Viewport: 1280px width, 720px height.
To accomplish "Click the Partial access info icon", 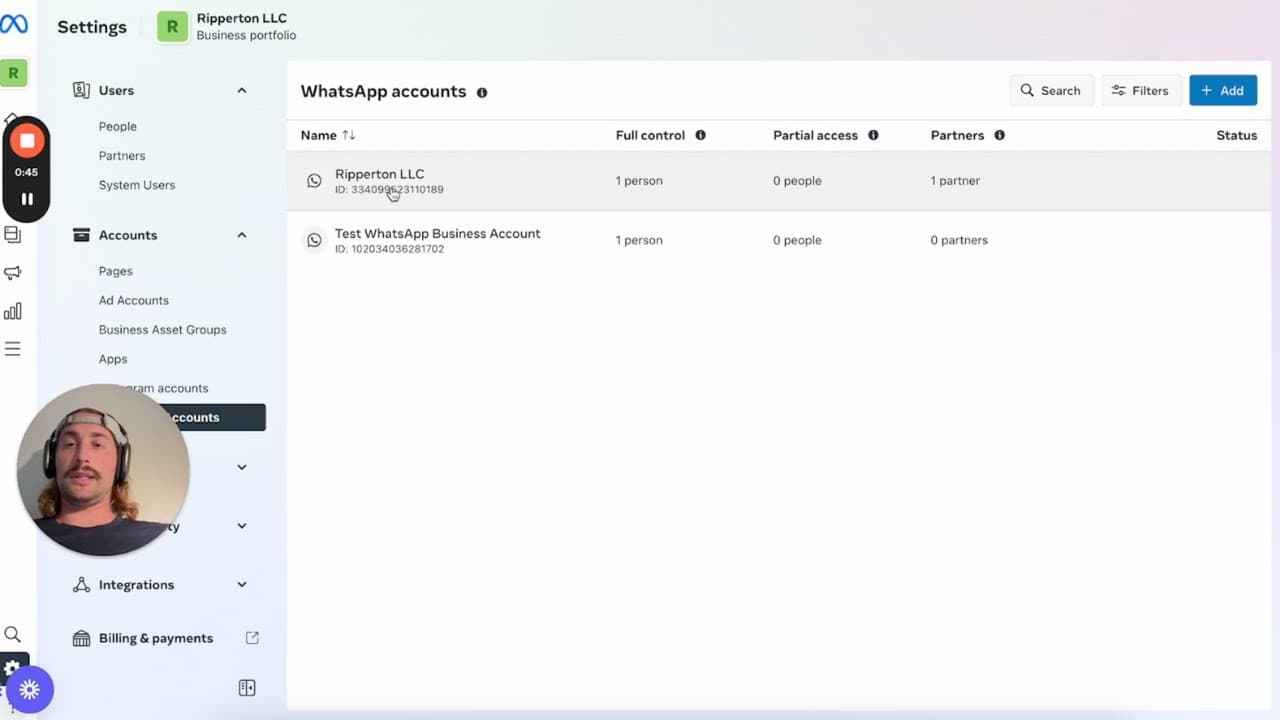I will pos(873,135).
